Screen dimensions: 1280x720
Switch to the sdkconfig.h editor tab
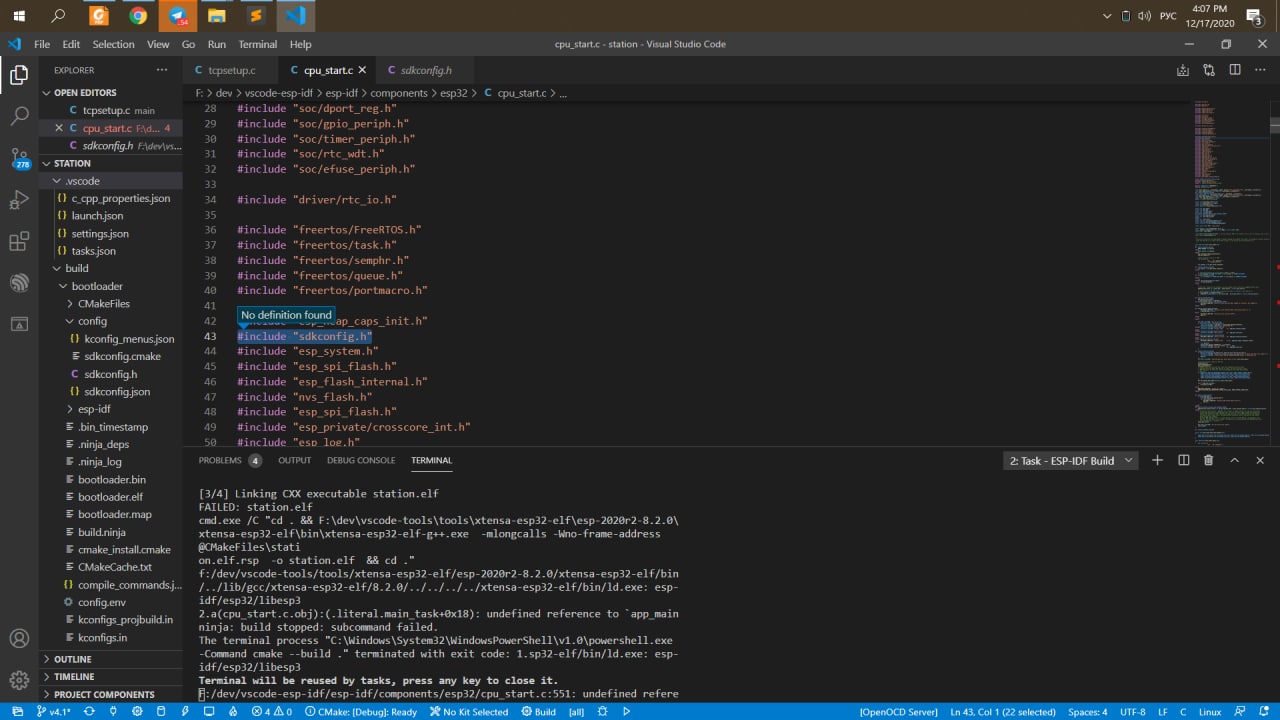(x=425, y=70)
